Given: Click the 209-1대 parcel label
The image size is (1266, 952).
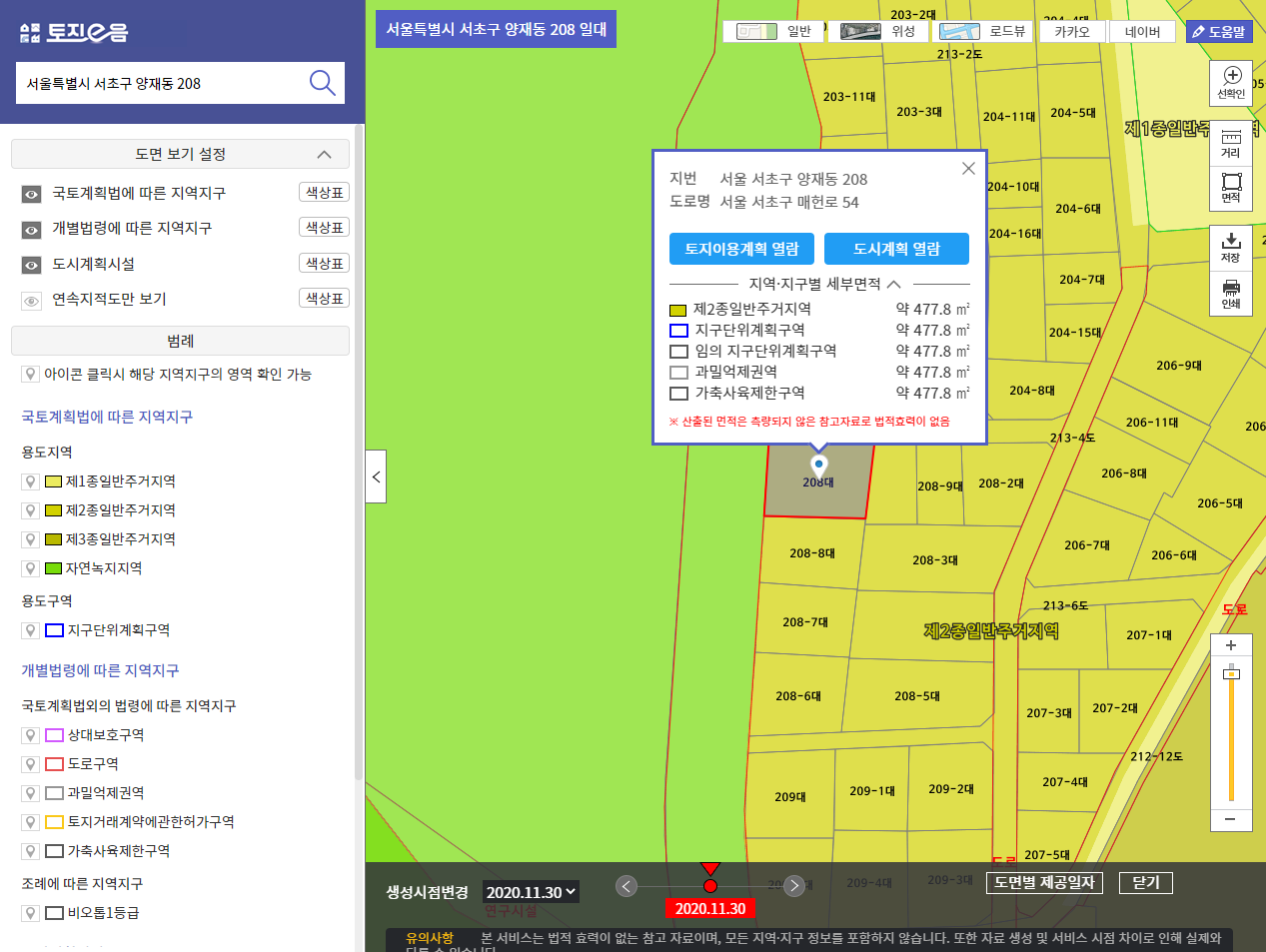Looking at the screenshot, I should pyautogui.click(x=872, y=791).
